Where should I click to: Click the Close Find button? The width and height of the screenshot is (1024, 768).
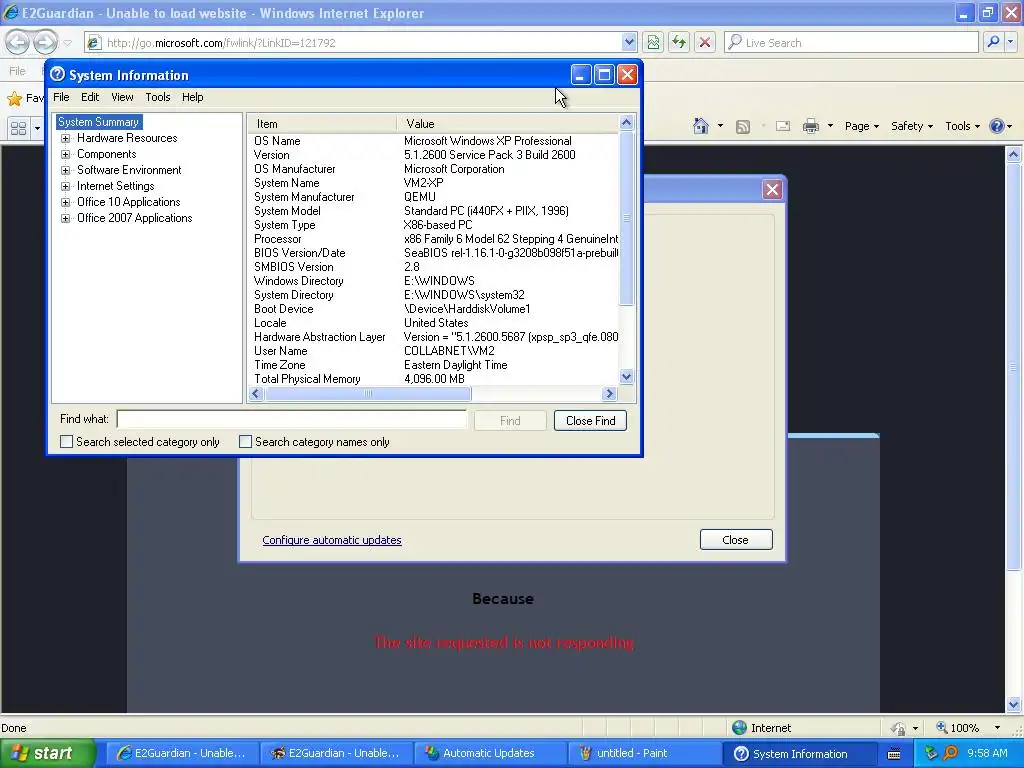[x=590, y=421]
